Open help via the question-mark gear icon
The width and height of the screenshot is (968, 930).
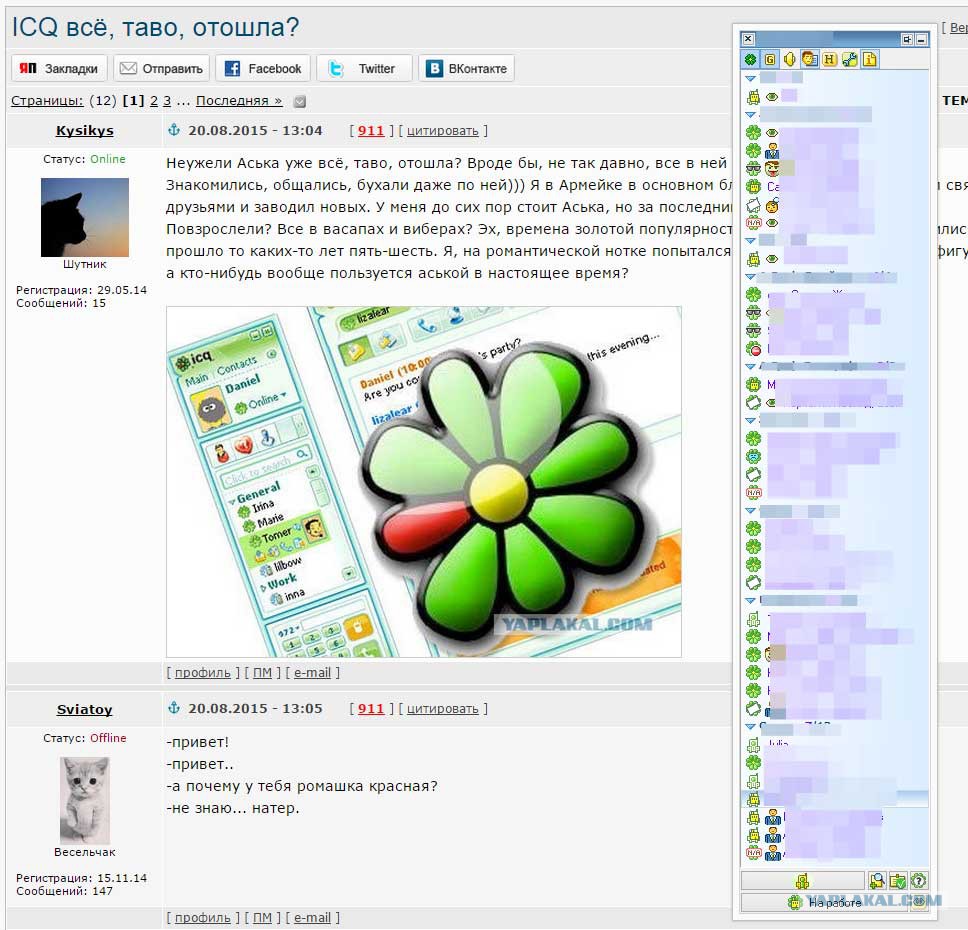click(919, 881)
